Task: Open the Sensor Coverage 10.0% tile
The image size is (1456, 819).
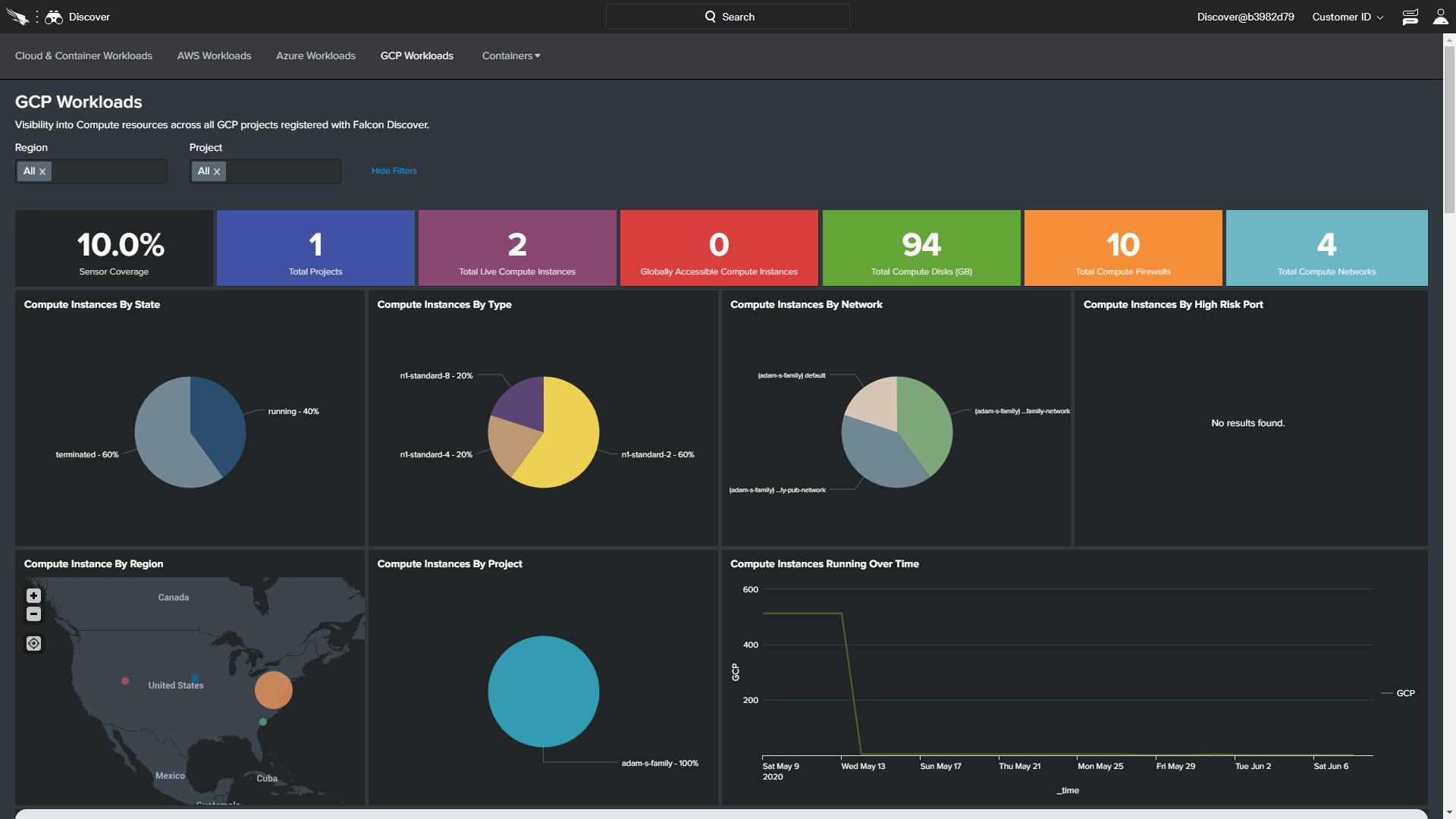Action: click(x=114, y=248)
